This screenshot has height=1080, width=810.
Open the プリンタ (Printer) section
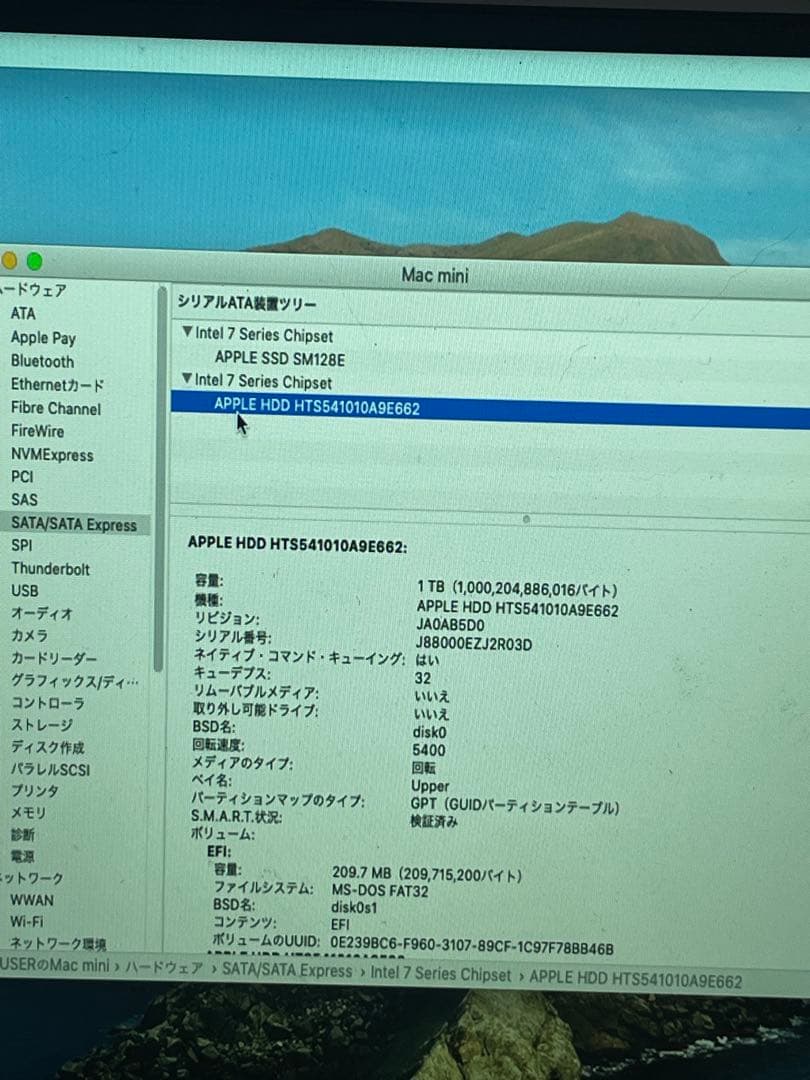pyautogui.click(x=35, y=790)
